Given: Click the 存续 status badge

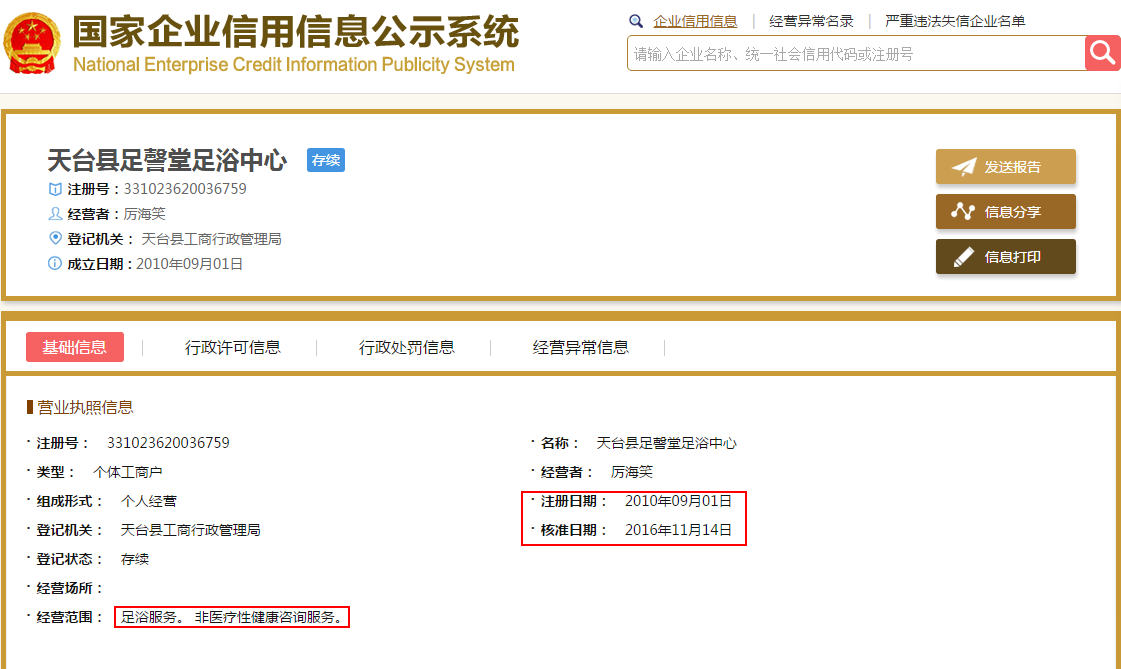Looking at the screenshot, I should tap(326, 160).
